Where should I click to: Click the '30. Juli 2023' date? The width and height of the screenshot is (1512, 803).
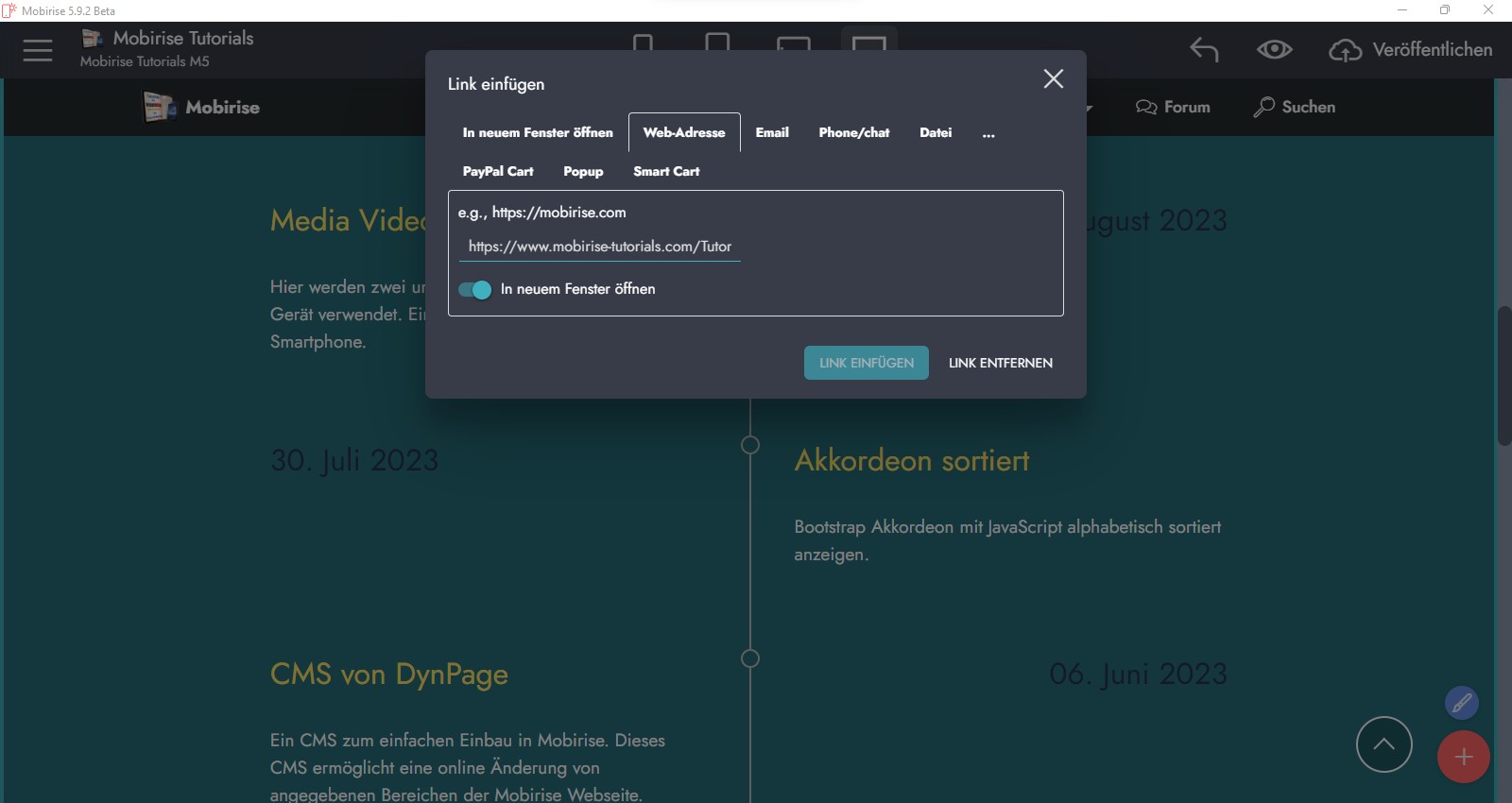click(354, 461)
